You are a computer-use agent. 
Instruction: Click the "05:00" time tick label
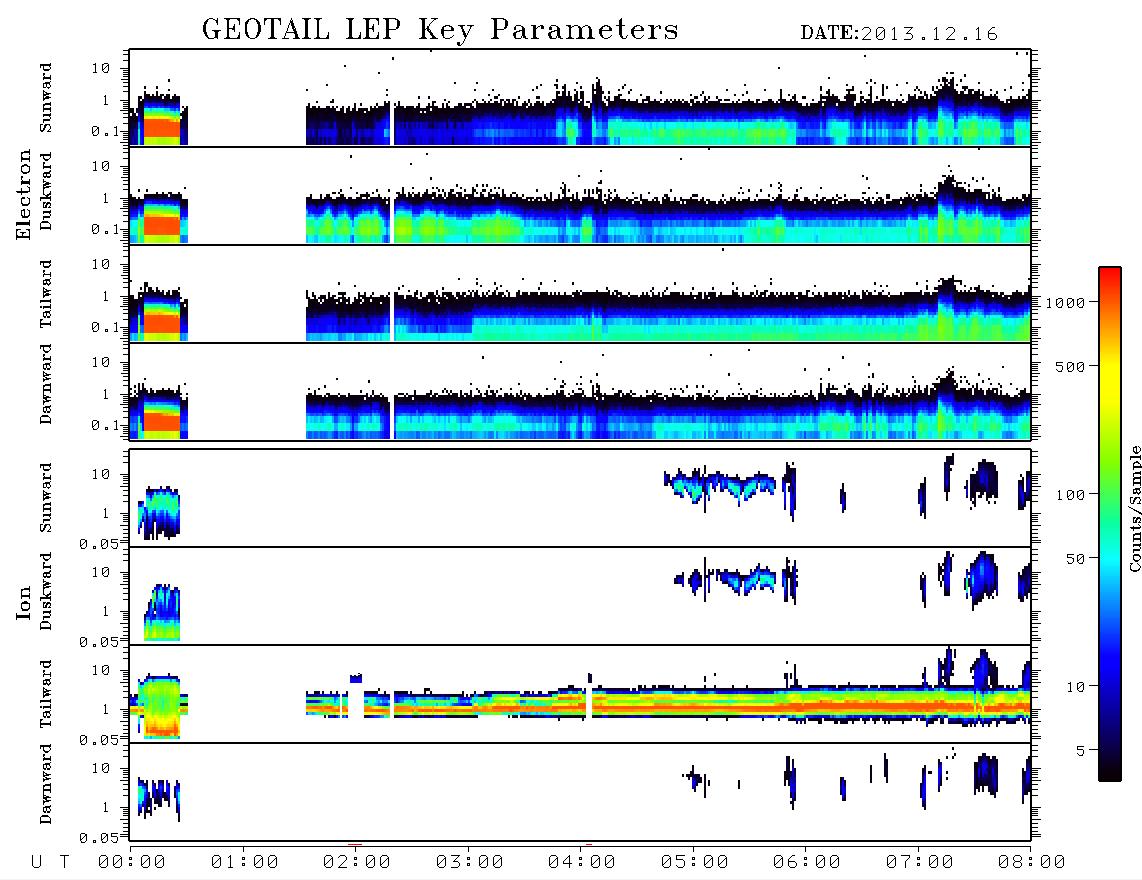694,862
